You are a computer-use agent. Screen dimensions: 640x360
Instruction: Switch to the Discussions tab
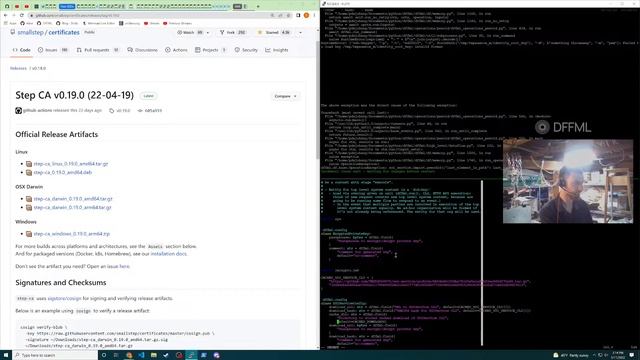click(142, 50)
